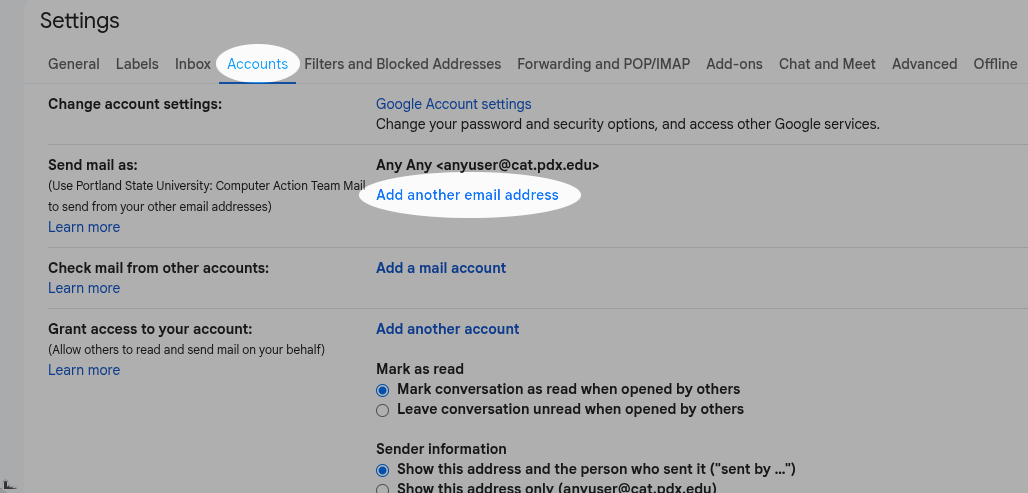Switch to Forwarding and POP/IMAP tab
The image size is (1028, 493).
click(x=603, y=64)
